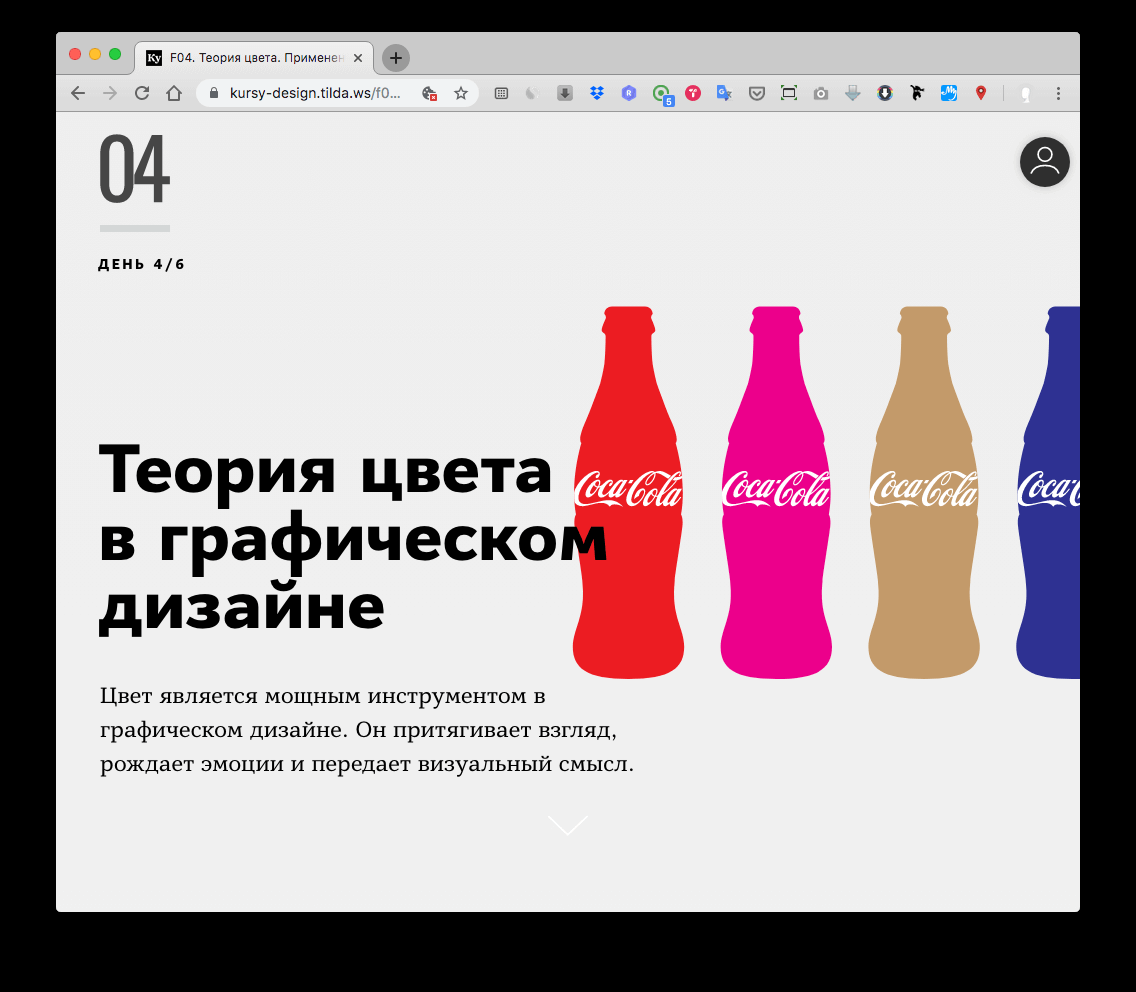The width and height of the screenshot is (1136, 992).
Task: Click the black ninja figure extension
Action: 917,93
